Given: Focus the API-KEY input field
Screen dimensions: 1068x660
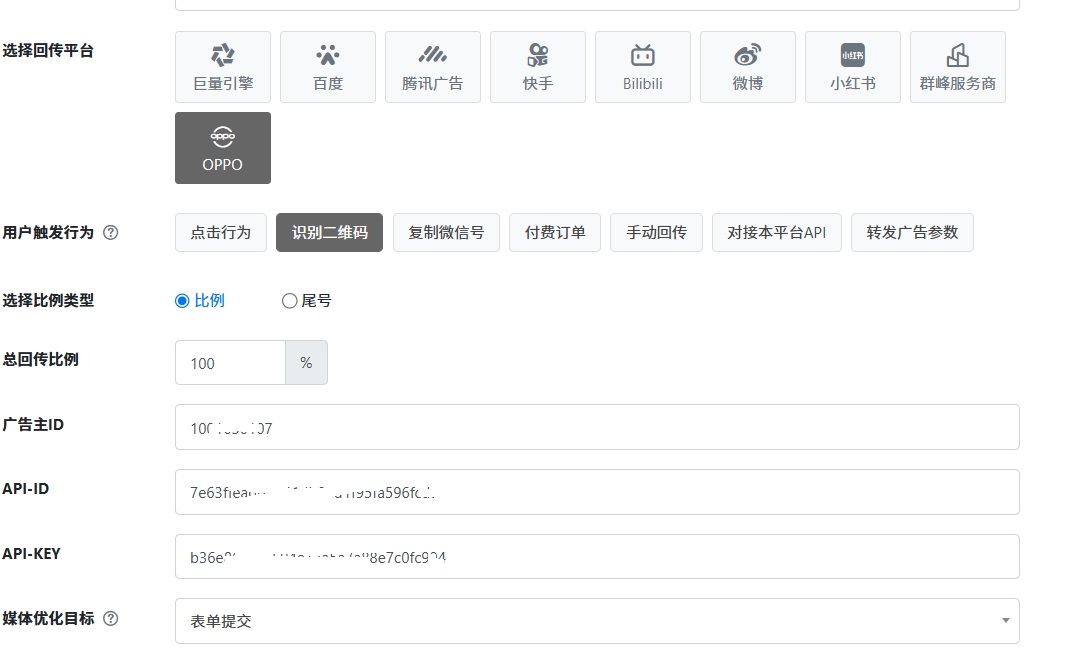Looking at the screenshot, I should (x=597, y=557).
